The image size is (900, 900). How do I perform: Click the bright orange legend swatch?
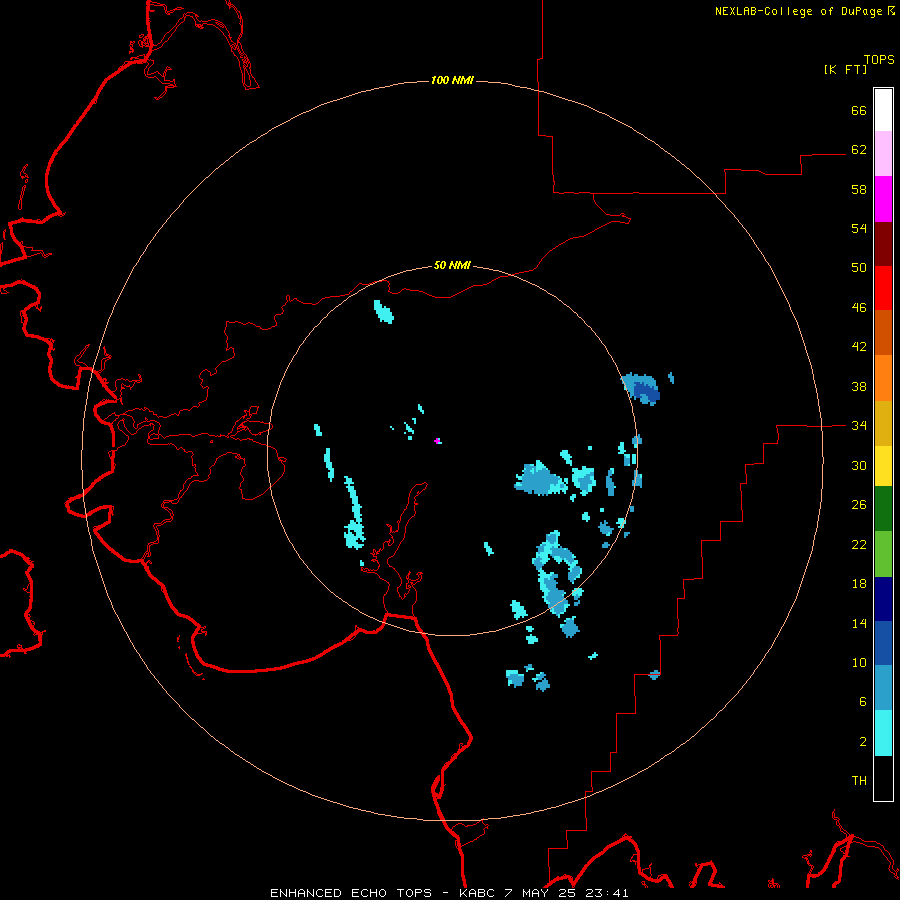point(883,378)
